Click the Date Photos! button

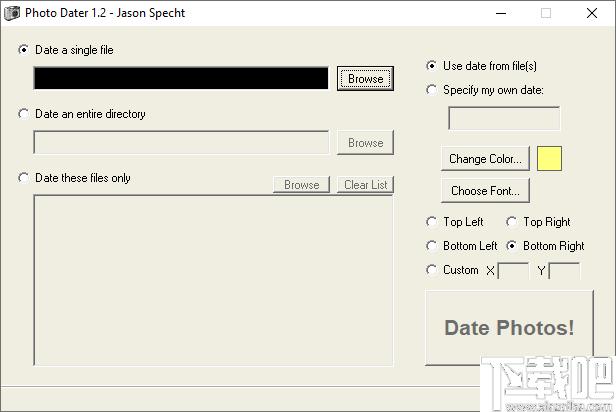[509, 328]
